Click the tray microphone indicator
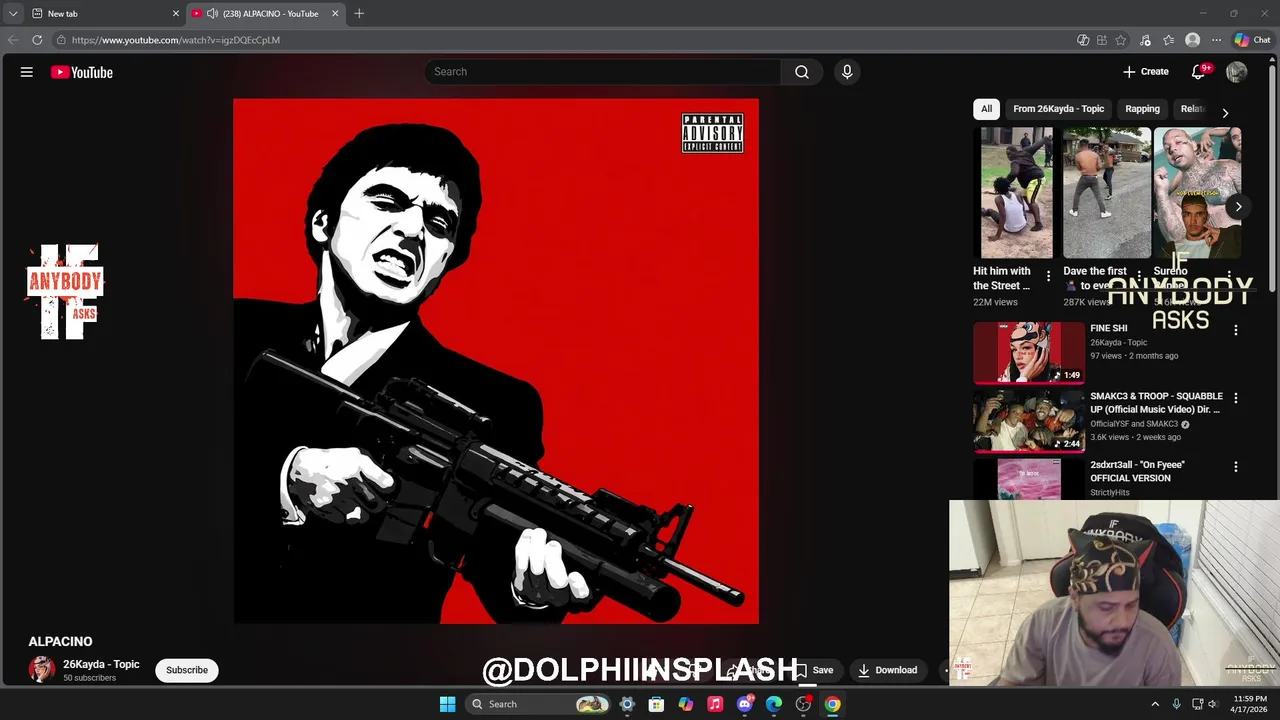The height and width of the screenshot is (720, 1280). pyautogui.click(x=1176, y=704)
